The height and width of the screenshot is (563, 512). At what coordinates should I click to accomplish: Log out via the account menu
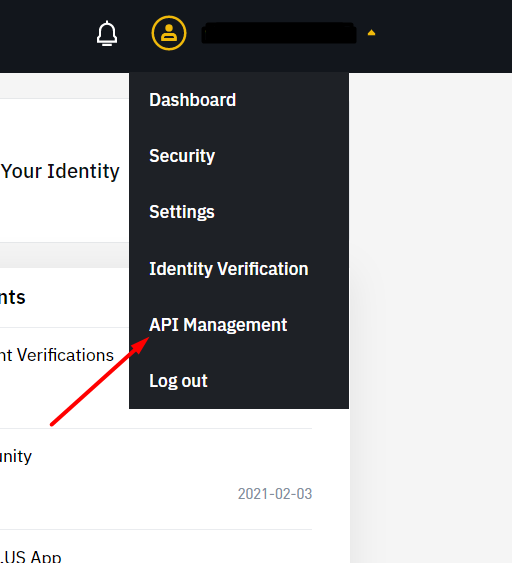pos(178,381)
